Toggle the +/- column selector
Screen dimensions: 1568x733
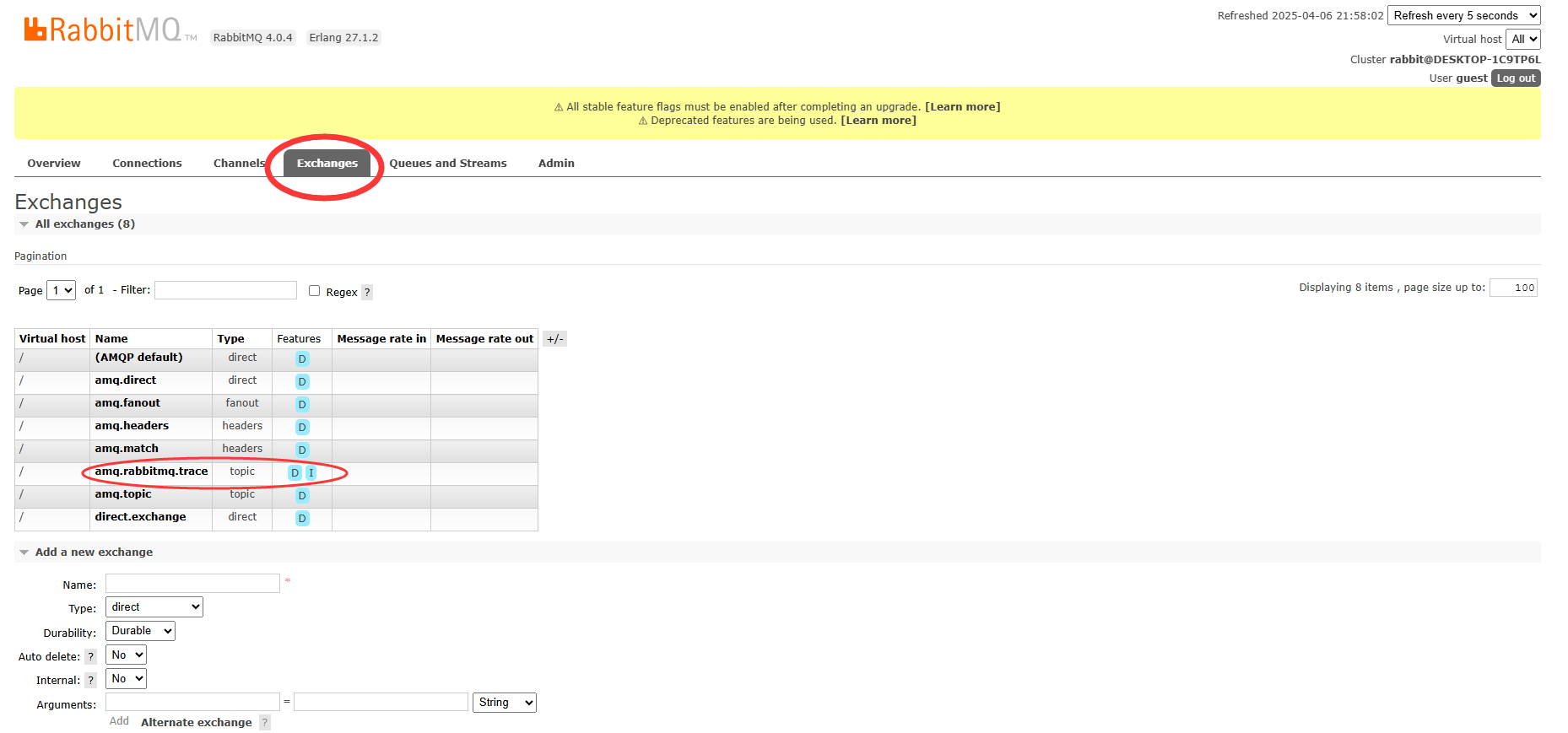[554, 339]
